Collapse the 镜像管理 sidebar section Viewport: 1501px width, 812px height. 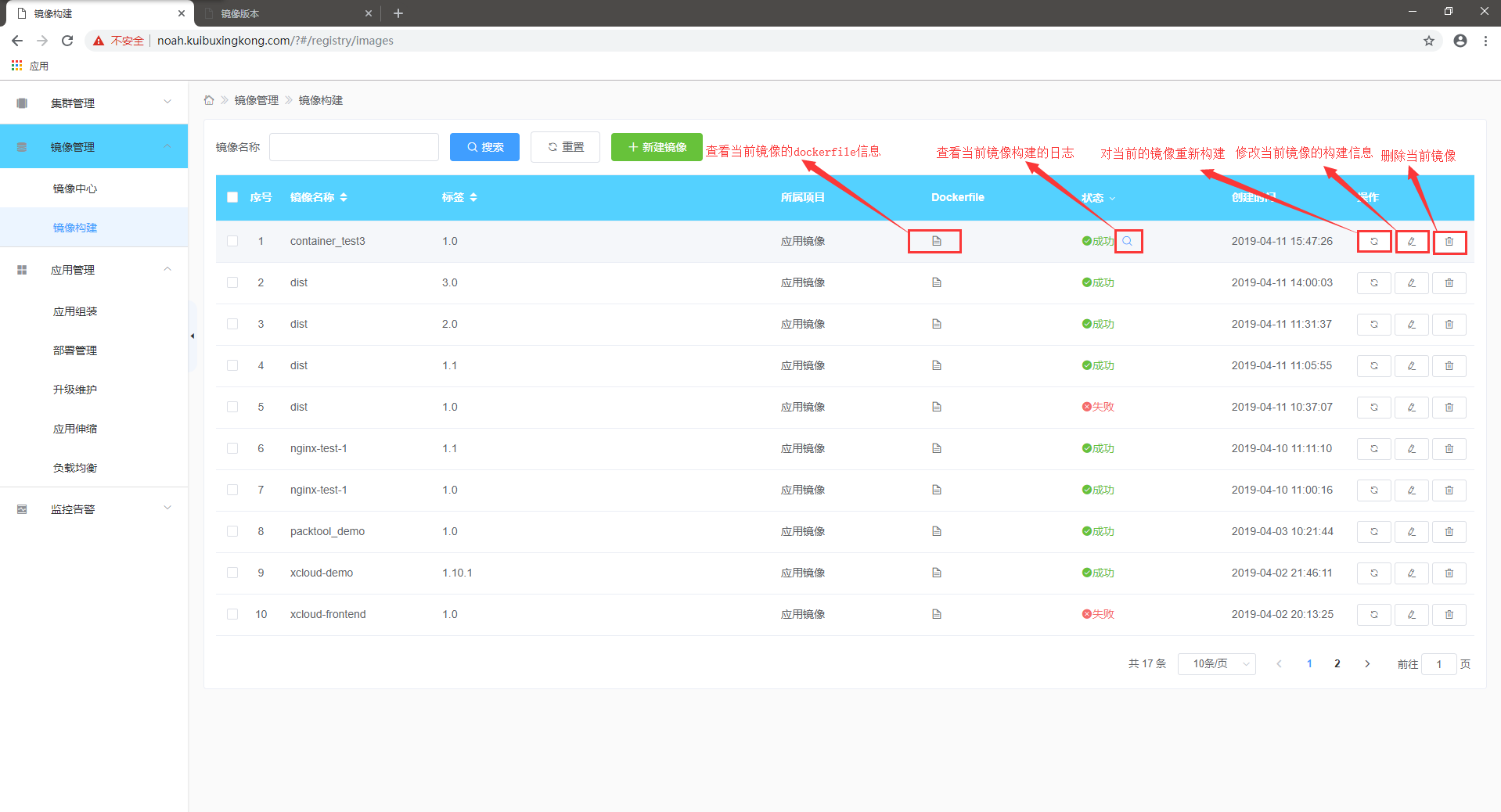click(x=94, y=146)
